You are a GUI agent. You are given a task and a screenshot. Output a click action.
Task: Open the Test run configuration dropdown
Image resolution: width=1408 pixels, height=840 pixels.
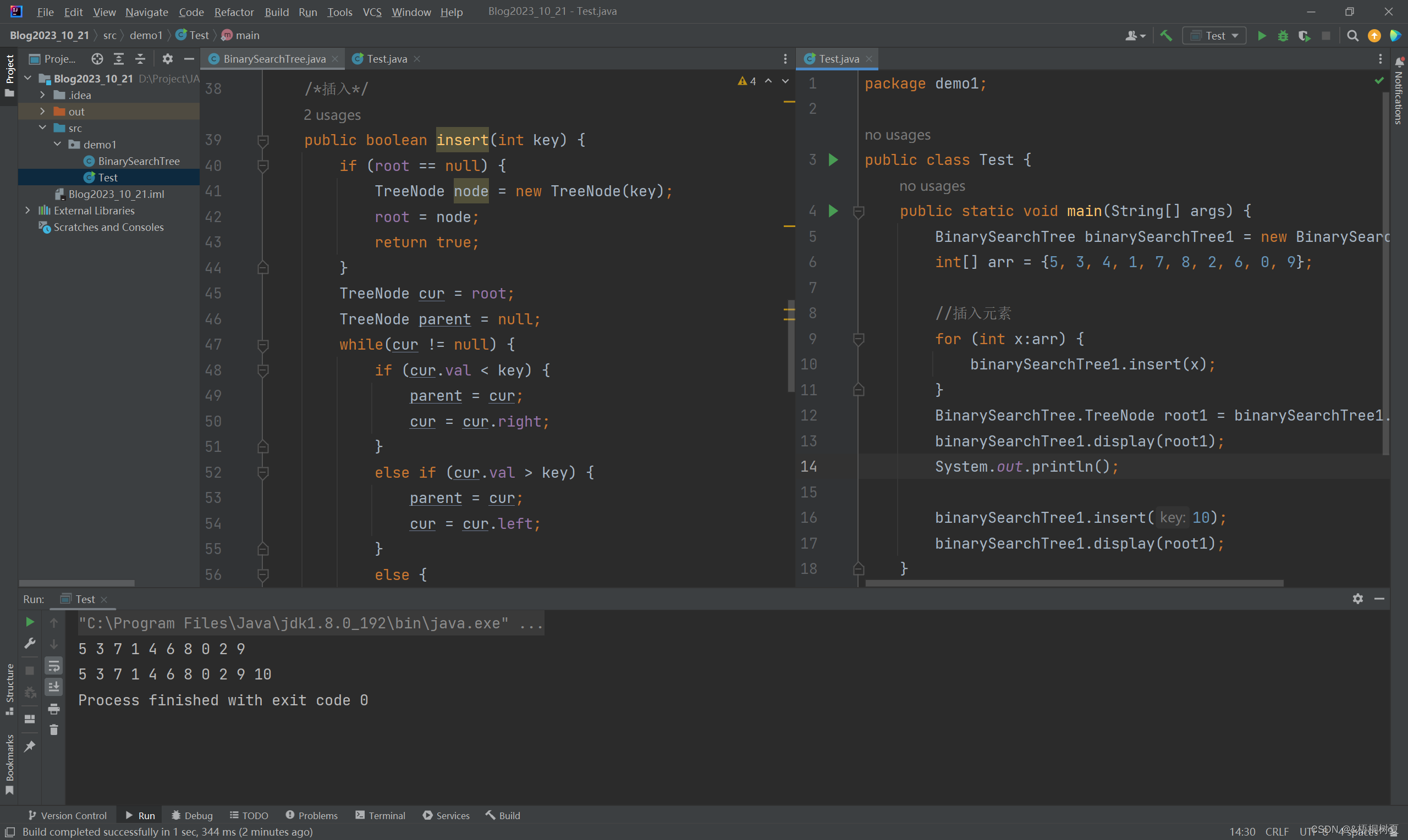tap(1214, 36)
